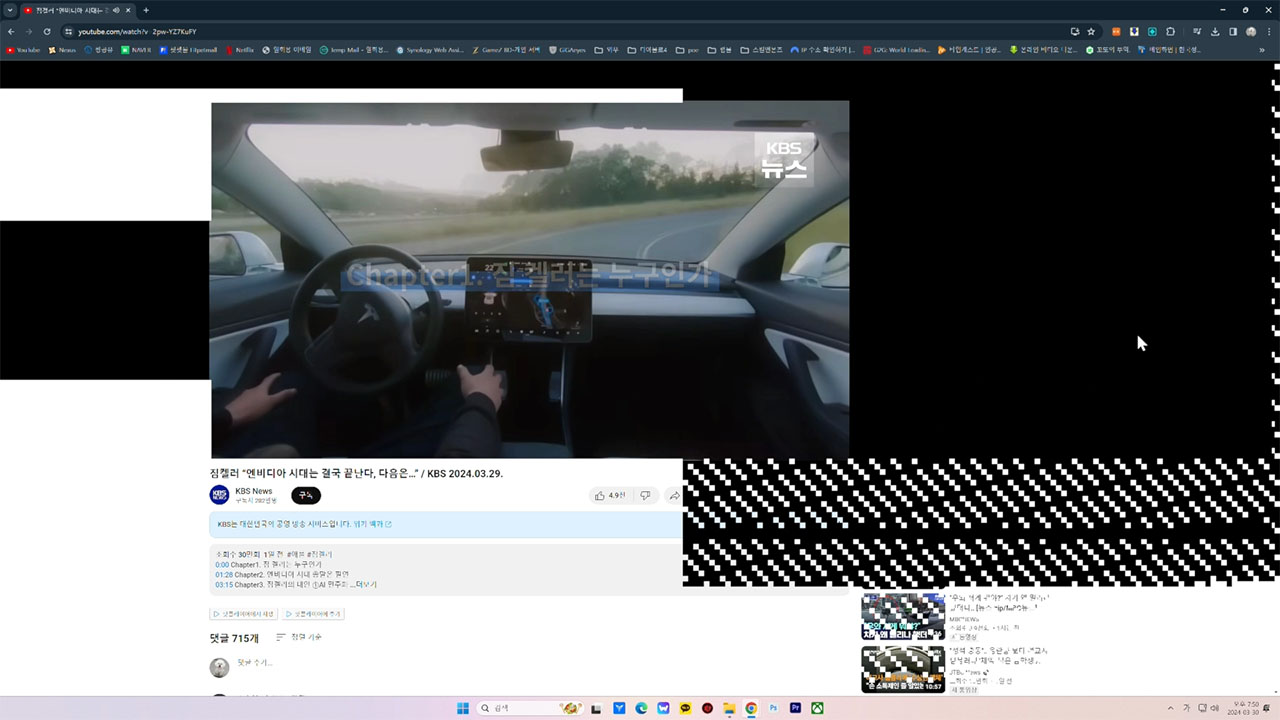Open the Xbox app in the taskbar

tap(817, 708)
